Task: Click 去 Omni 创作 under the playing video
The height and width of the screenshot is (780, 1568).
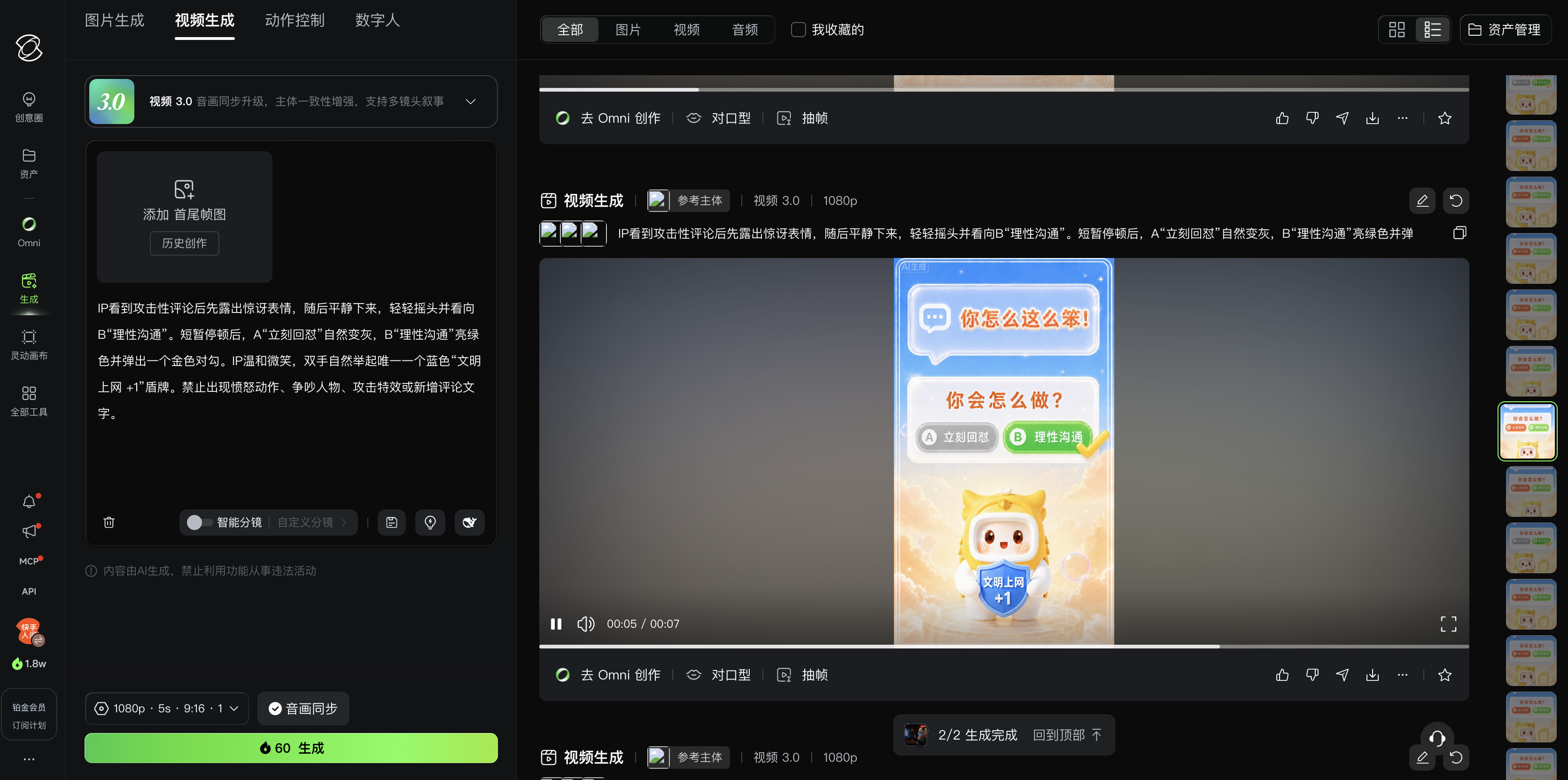Action: point(608,675)
